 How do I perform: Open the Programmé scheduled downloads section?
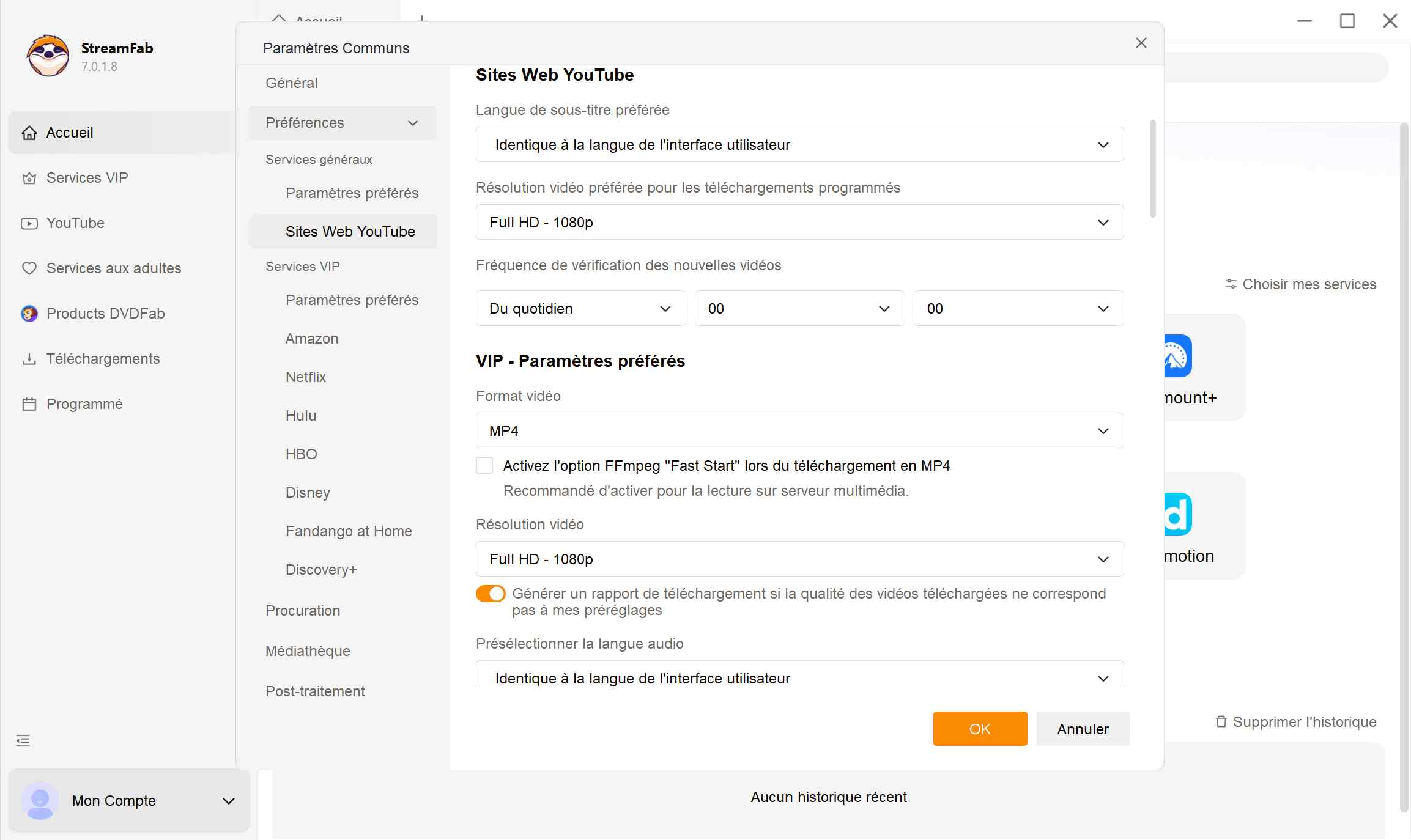[84, 403]
